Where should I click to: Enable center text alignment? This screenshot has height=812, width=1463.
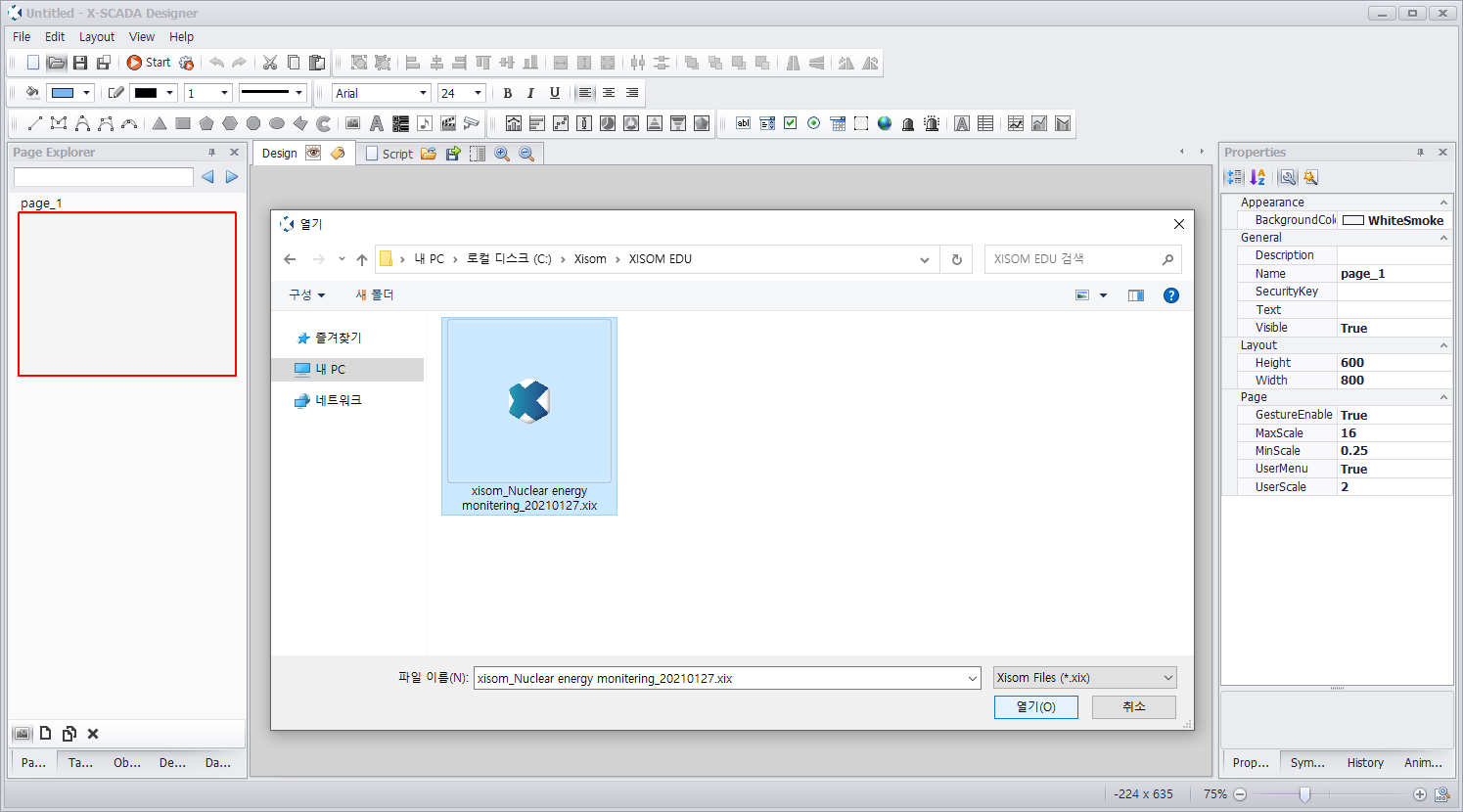(x=609, y=93)
